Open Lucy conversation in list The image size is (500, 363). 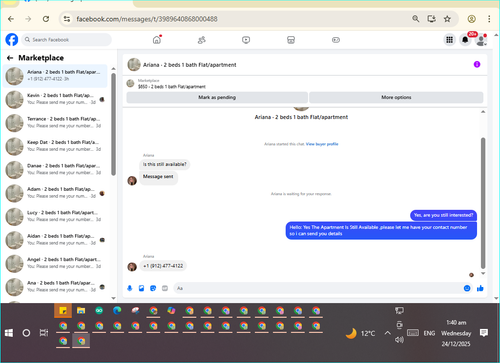55,216
